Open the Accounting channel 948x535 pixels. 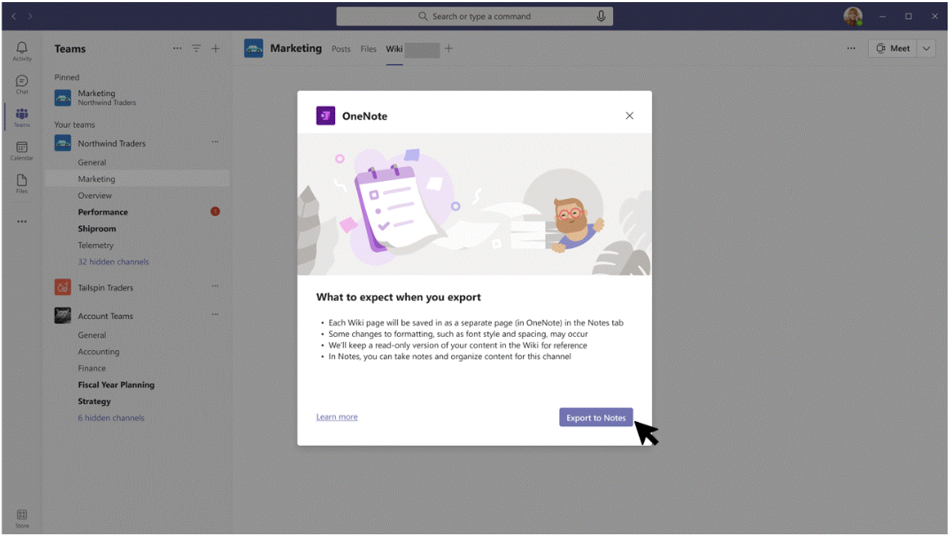[99, 352]
